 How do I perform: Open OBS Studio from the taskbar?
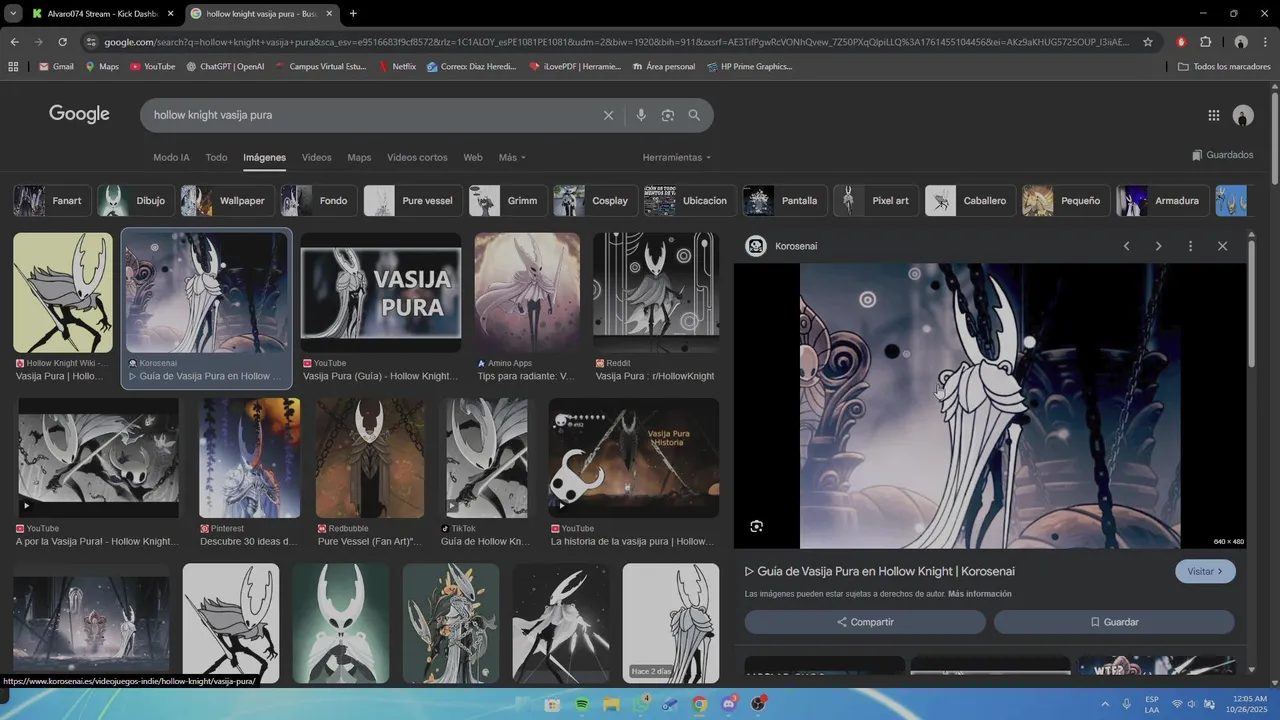(758, 704)
